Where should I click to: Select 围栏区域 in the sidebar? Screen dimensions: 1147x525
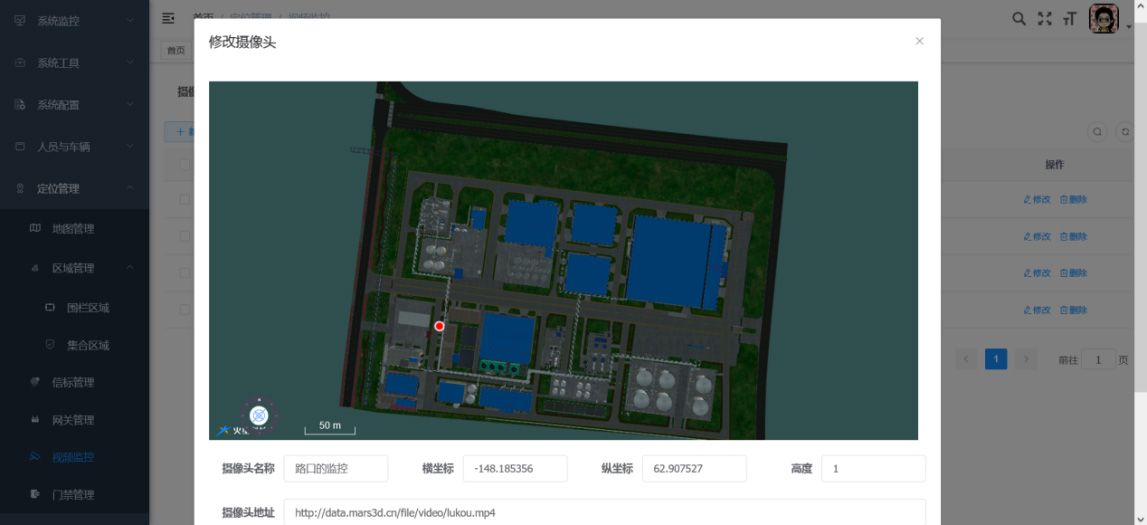click(87, 308)
